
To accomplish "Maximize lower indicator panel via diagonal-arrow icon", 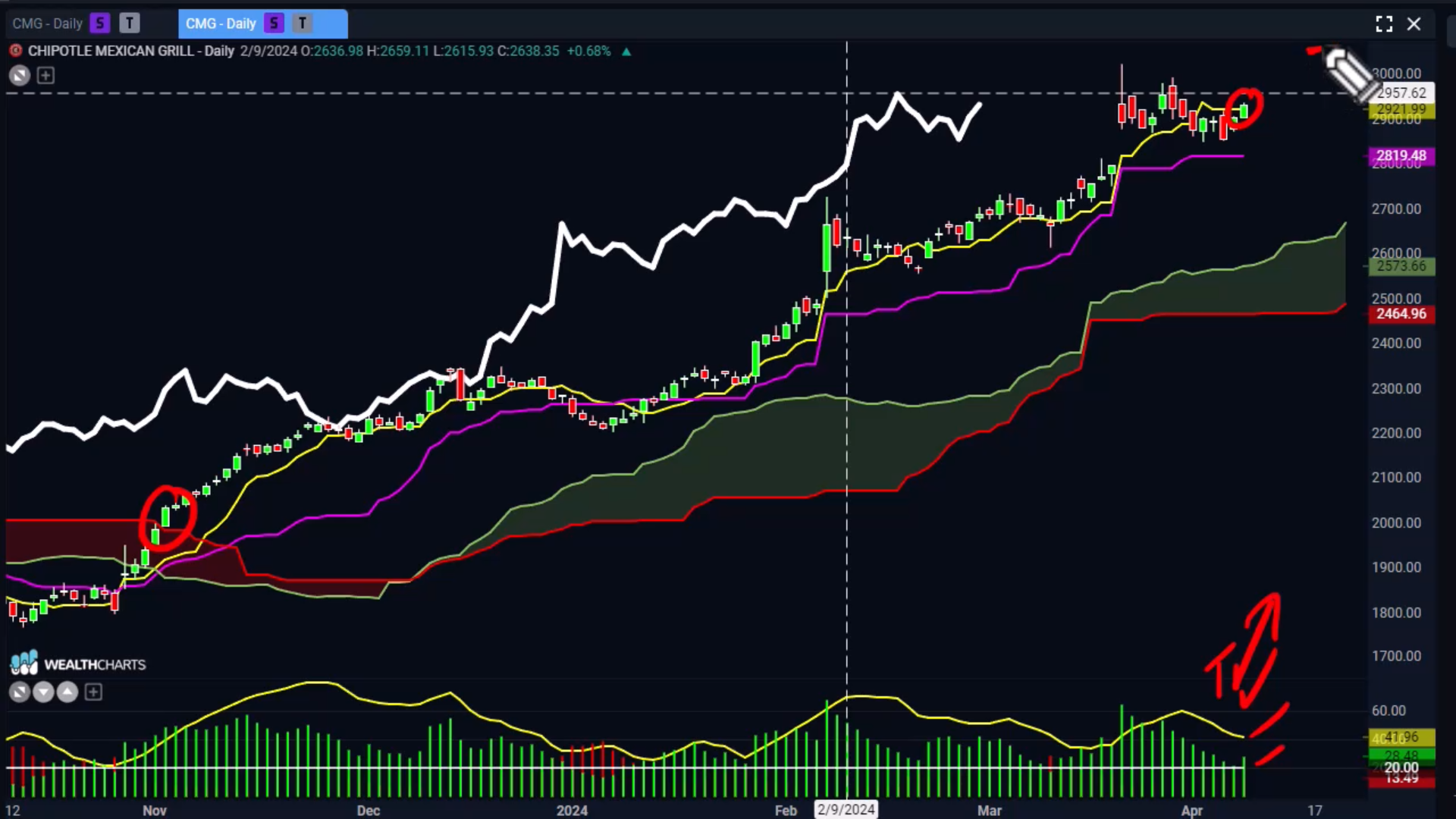I will point(20,692).
